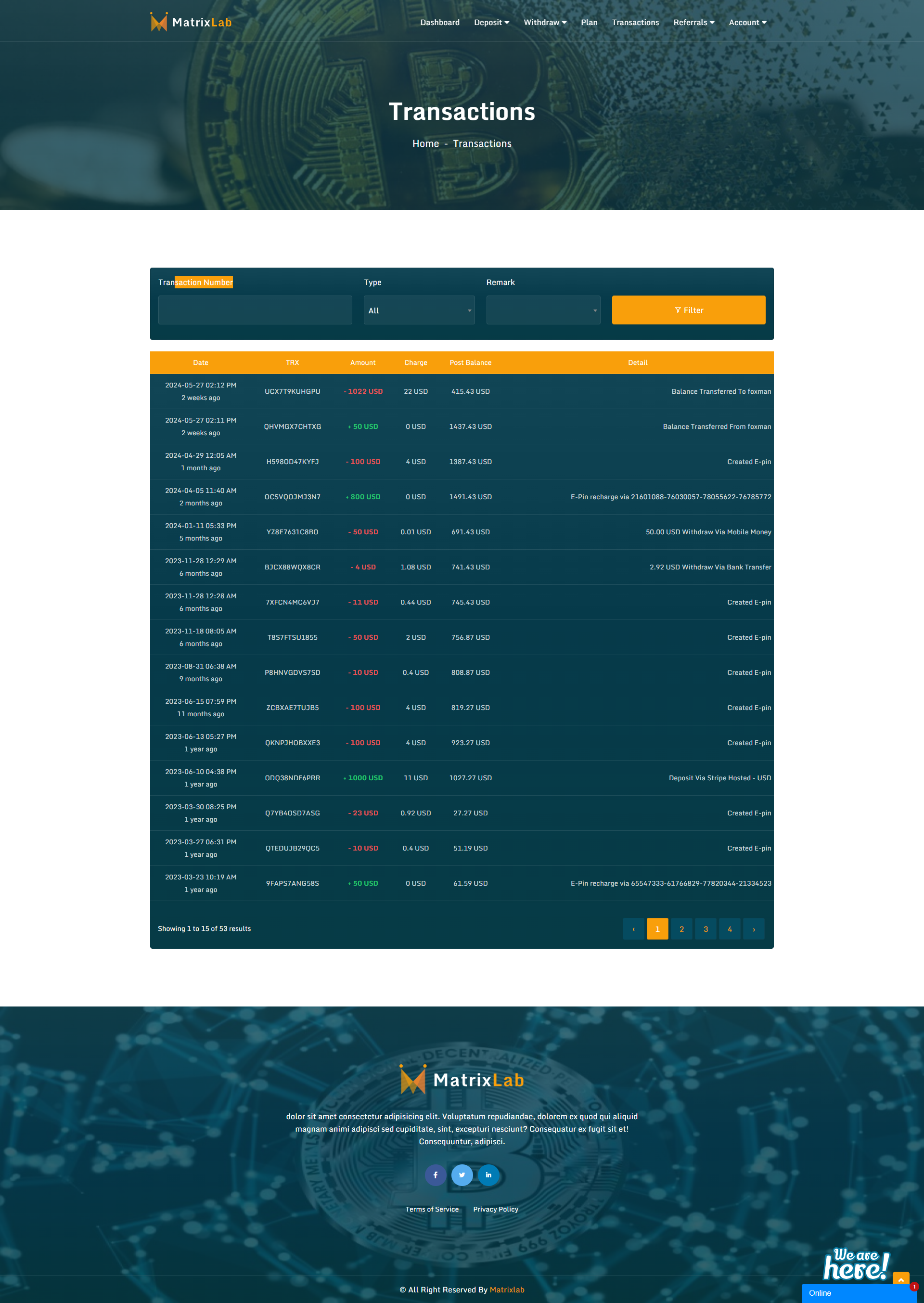Go to next pagination page arrow

[x=754, y=929]
